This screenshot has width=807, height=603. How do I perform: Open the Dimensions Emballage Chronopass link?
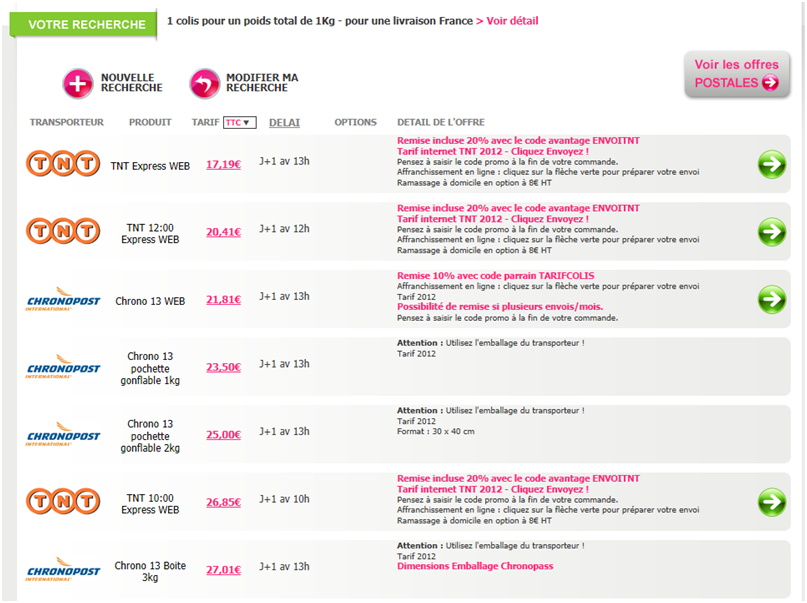click(474, 566)
